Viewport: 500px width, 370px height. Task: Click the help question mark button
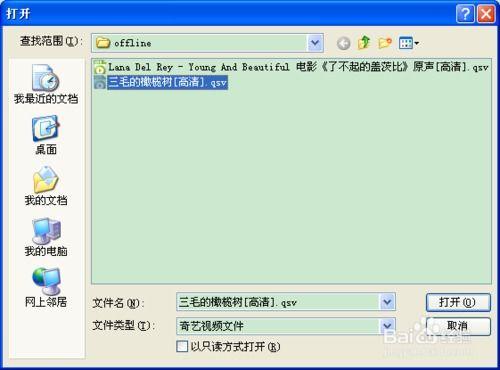pyautogui.click(x=465, y=14)
